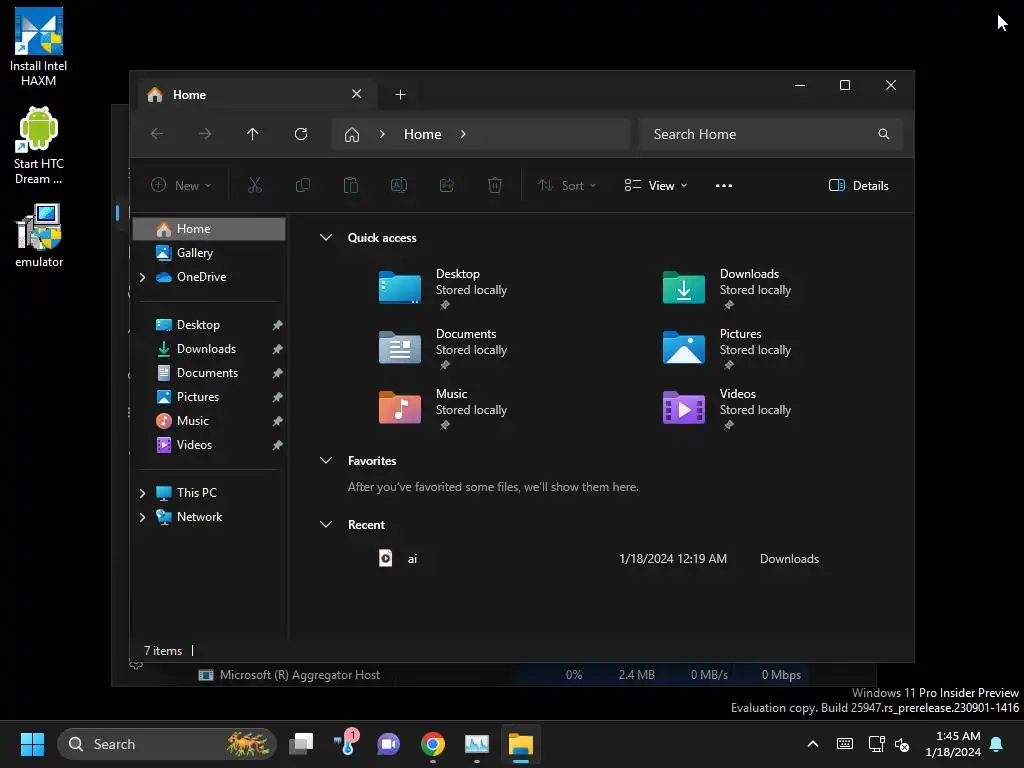
Task: Click the home icon in address bar
Action: (352, 135)
